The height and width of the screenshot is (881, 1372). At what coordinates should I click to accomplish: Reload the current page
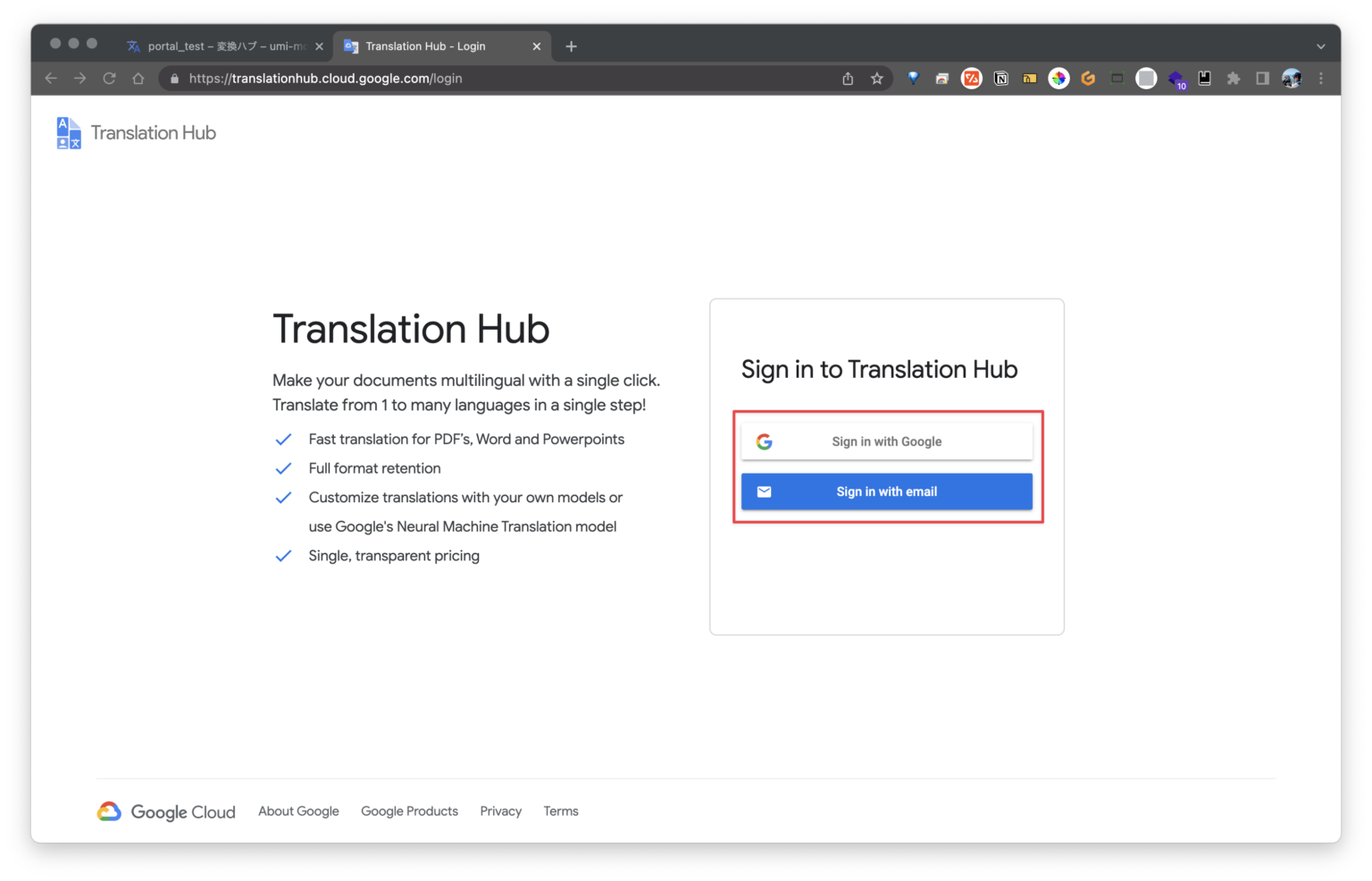click(x=109, y=78)
